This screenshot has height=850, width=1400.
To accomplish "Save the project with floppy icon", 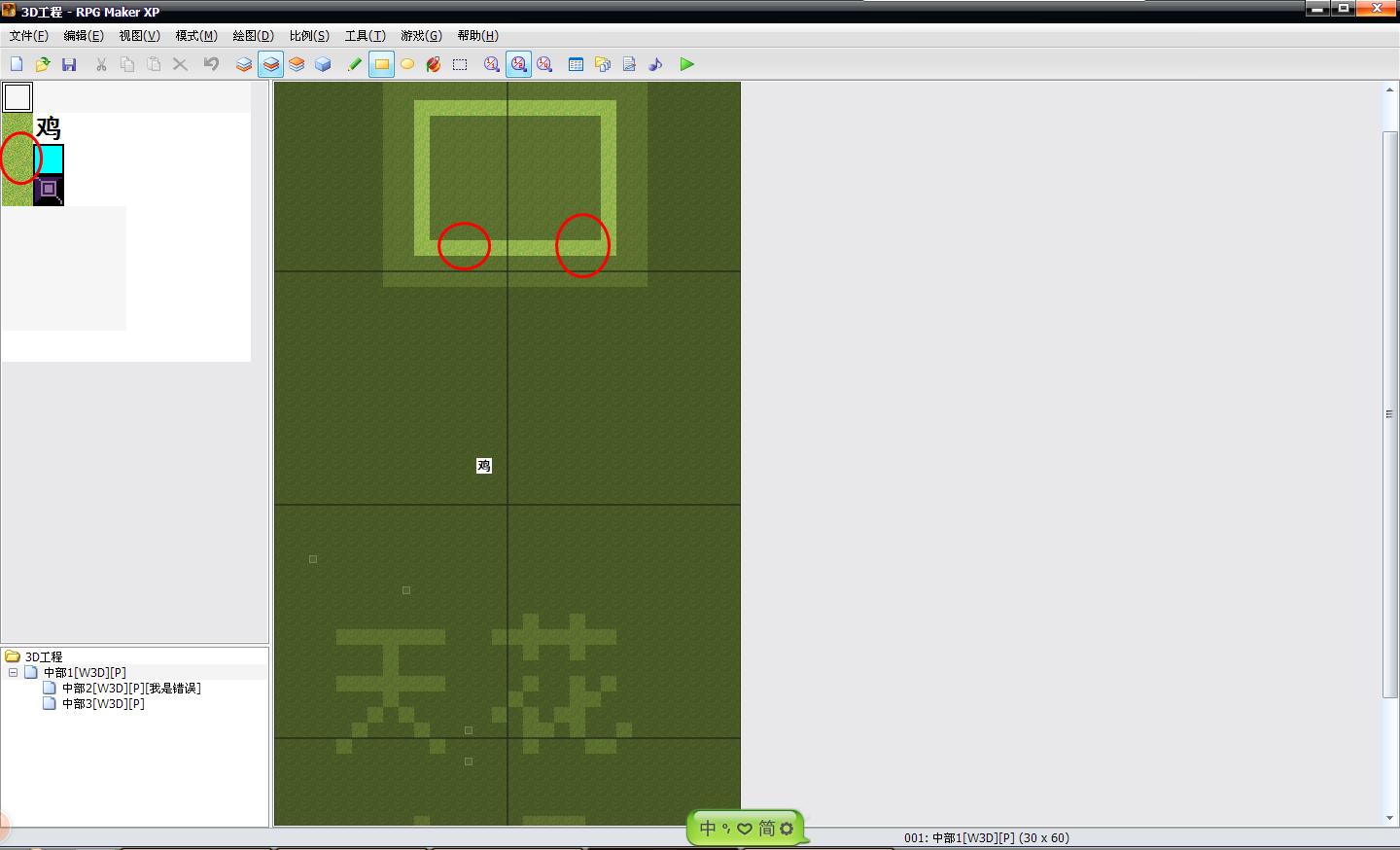I will pos(69,64).
